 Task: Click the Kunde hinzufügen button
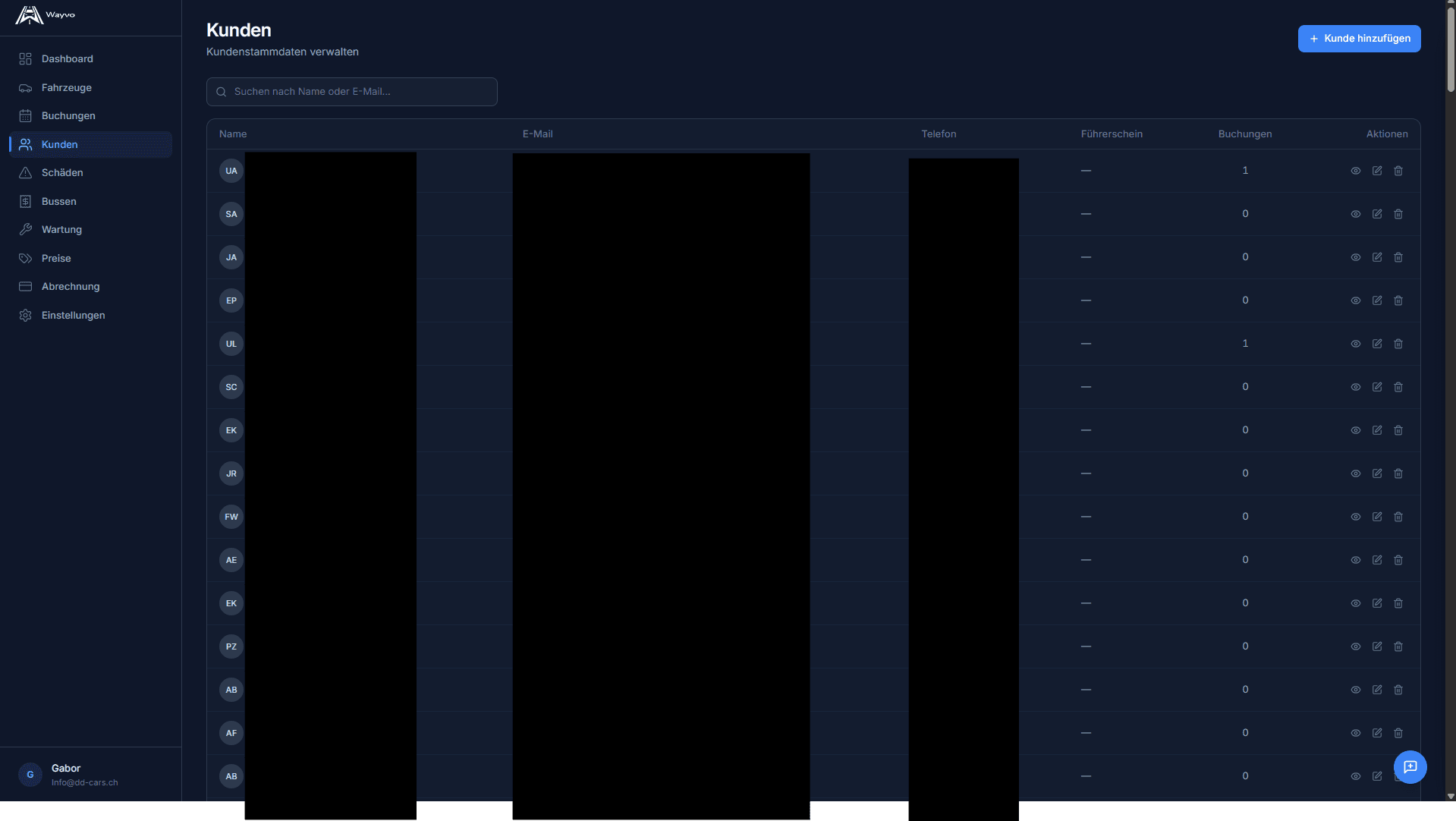[x=1359, y=39]
